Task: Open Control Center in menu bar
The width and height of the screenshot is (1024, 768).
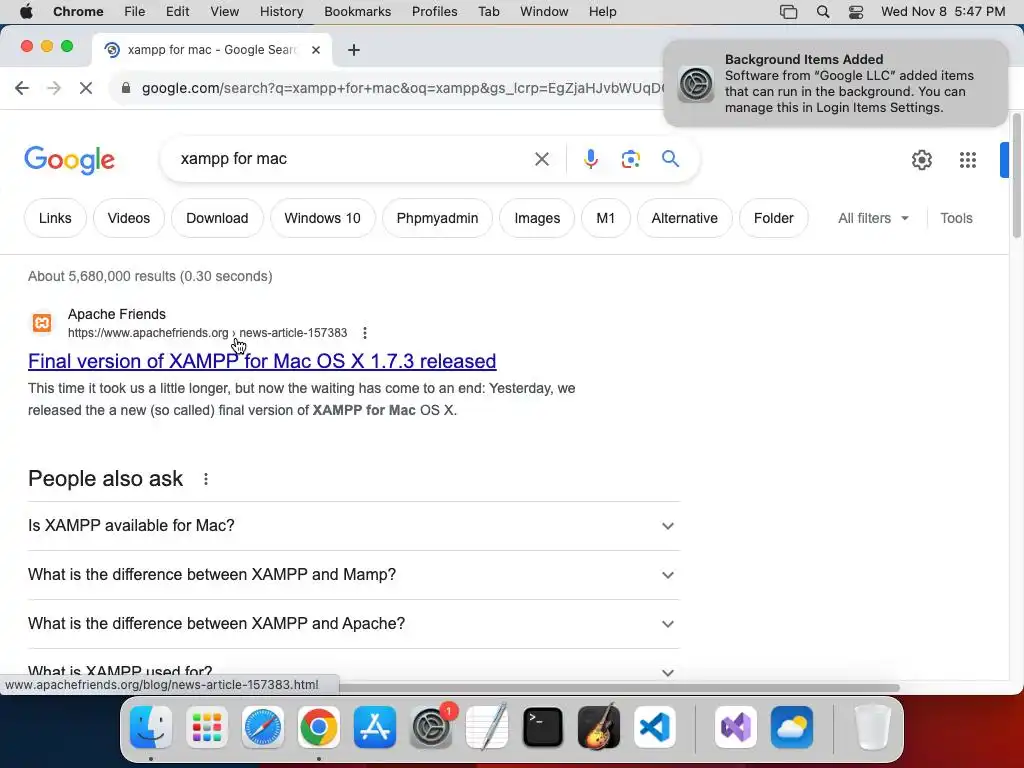Action: coord(856,12)
